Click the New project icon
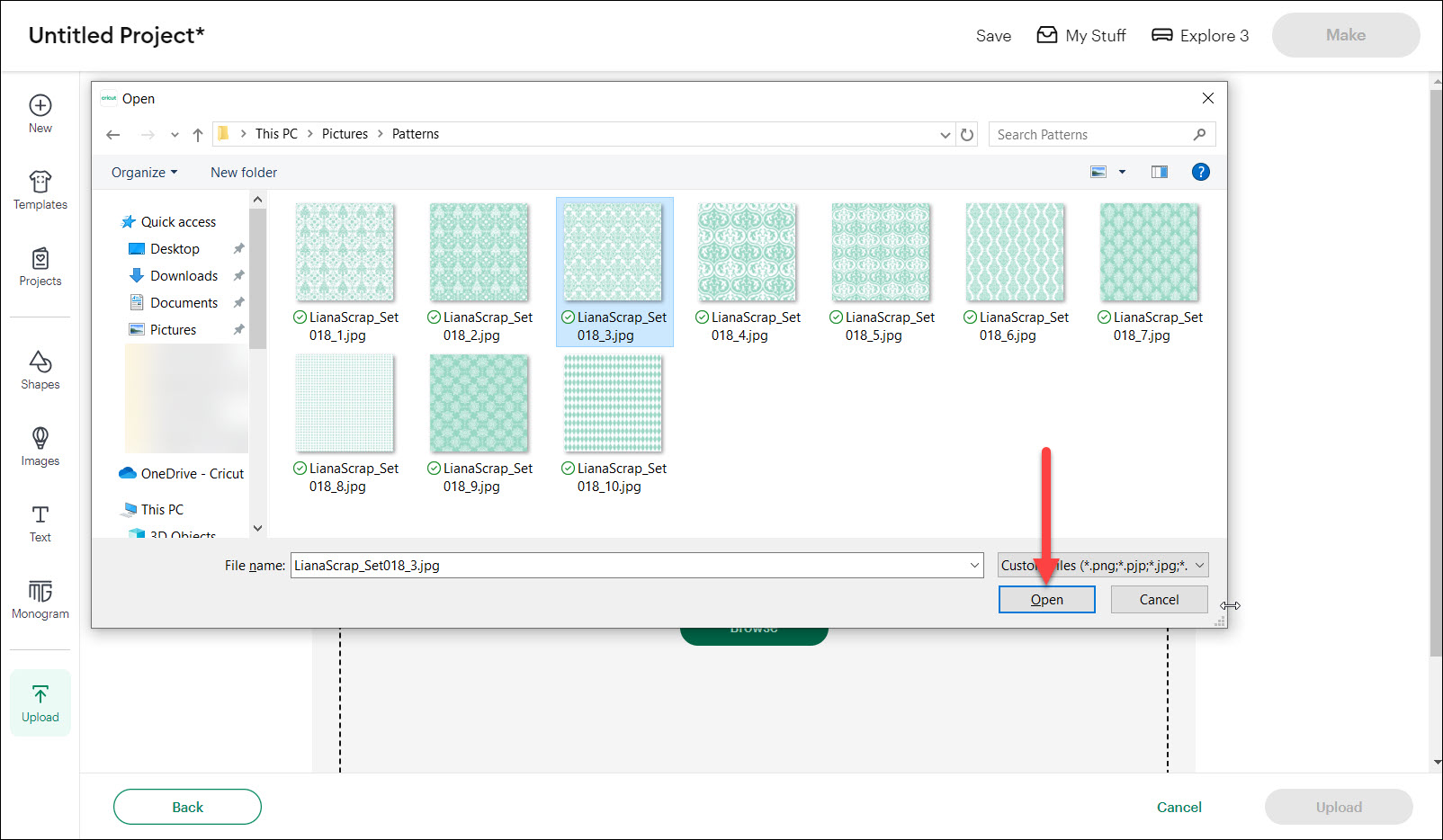 click(x=40, y=113)
